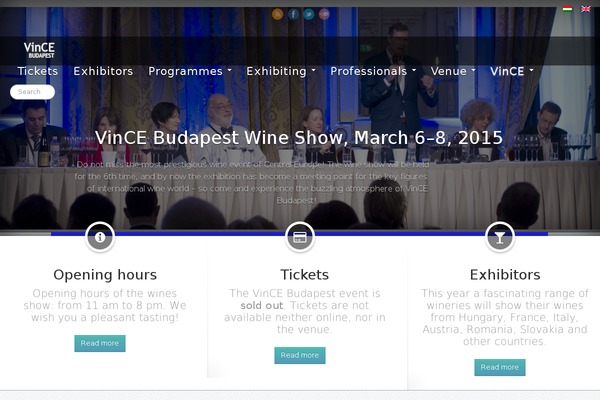Image resolution: width=600 pixels, height=400 pixels.
Task: Click the 'Opening hours of the wines show' description
Action: (105, 305)
